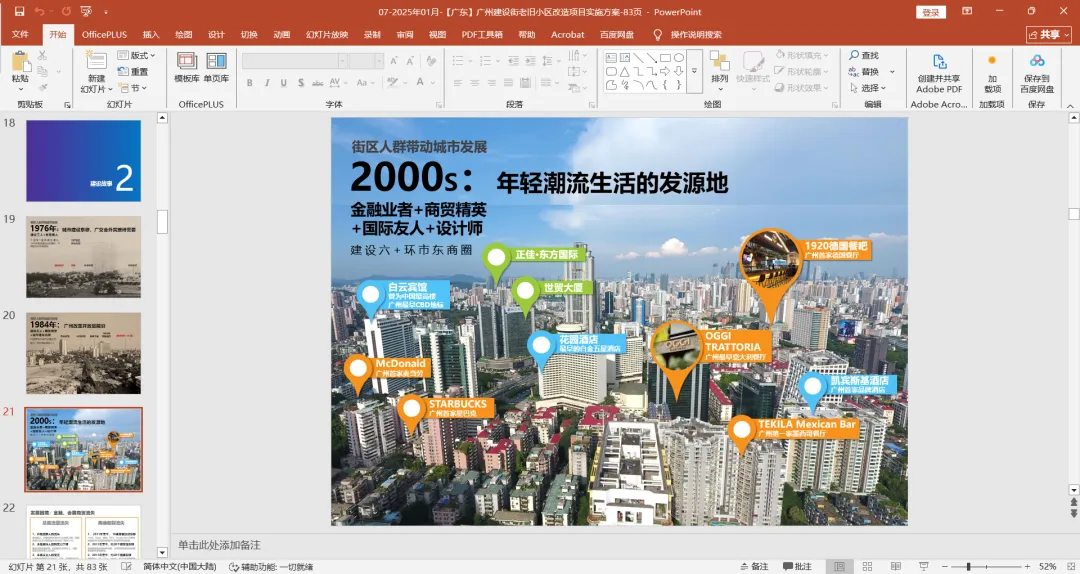Click 辅助功能: 一切就绪 accessibility status
The width and height of the screenshot is (1080, 574).
tap(271, 566)
